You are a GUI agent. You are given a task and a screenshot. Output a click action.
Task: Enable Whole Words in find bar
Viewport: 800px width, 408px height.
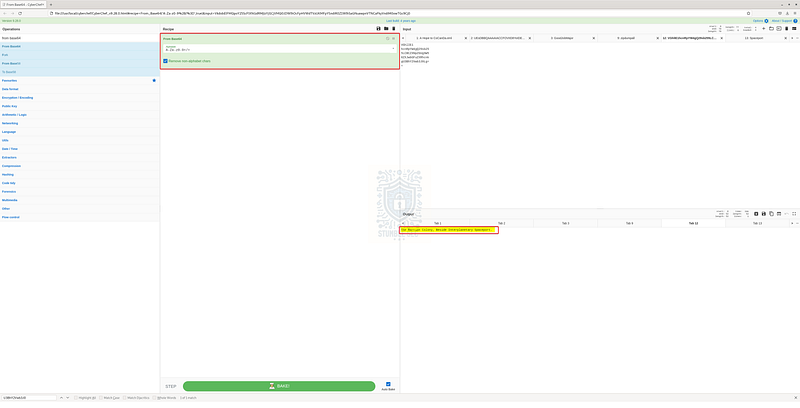tap(154, 397)
